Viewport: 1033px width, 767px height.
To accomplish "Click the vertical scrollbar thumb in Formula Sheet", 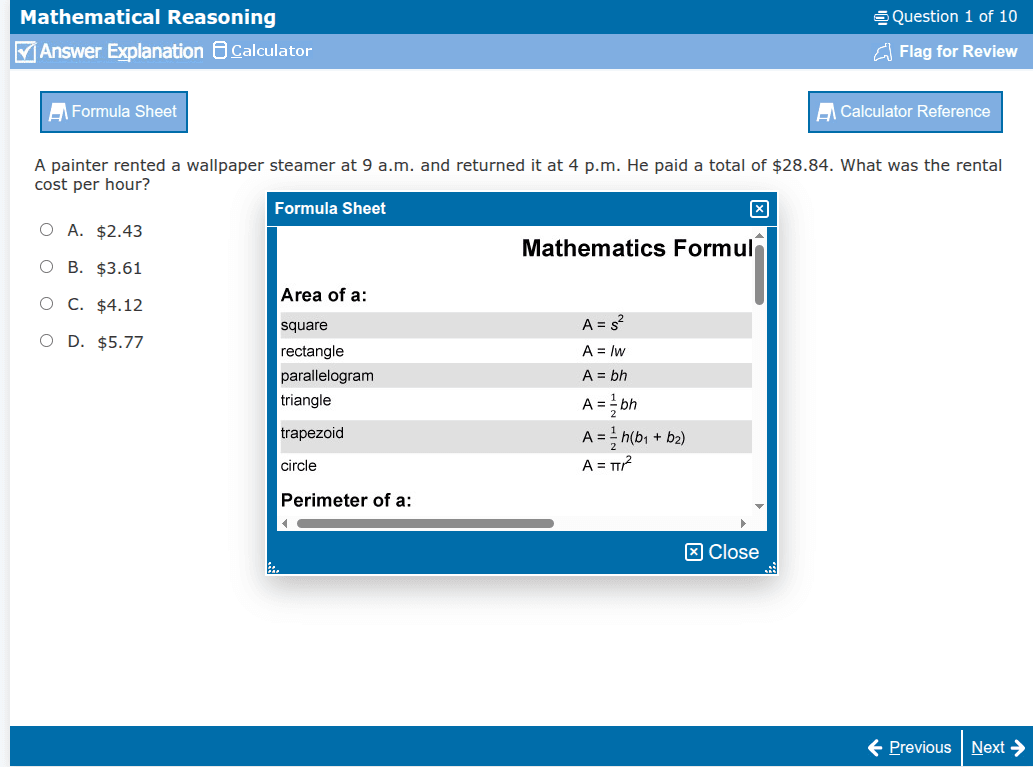I will point(759,273).
